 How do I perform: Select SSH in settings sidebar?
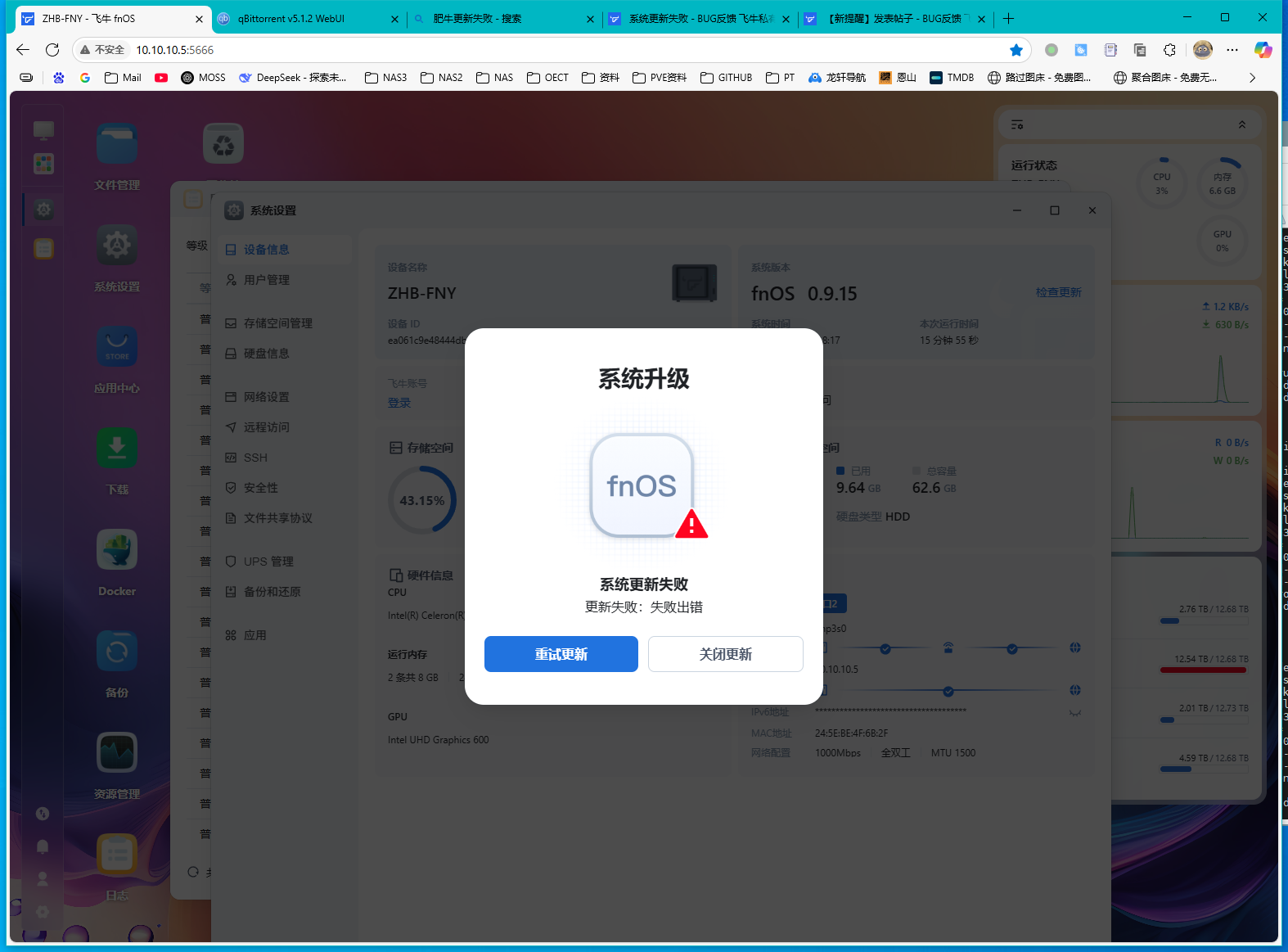(x=285, y=458)
